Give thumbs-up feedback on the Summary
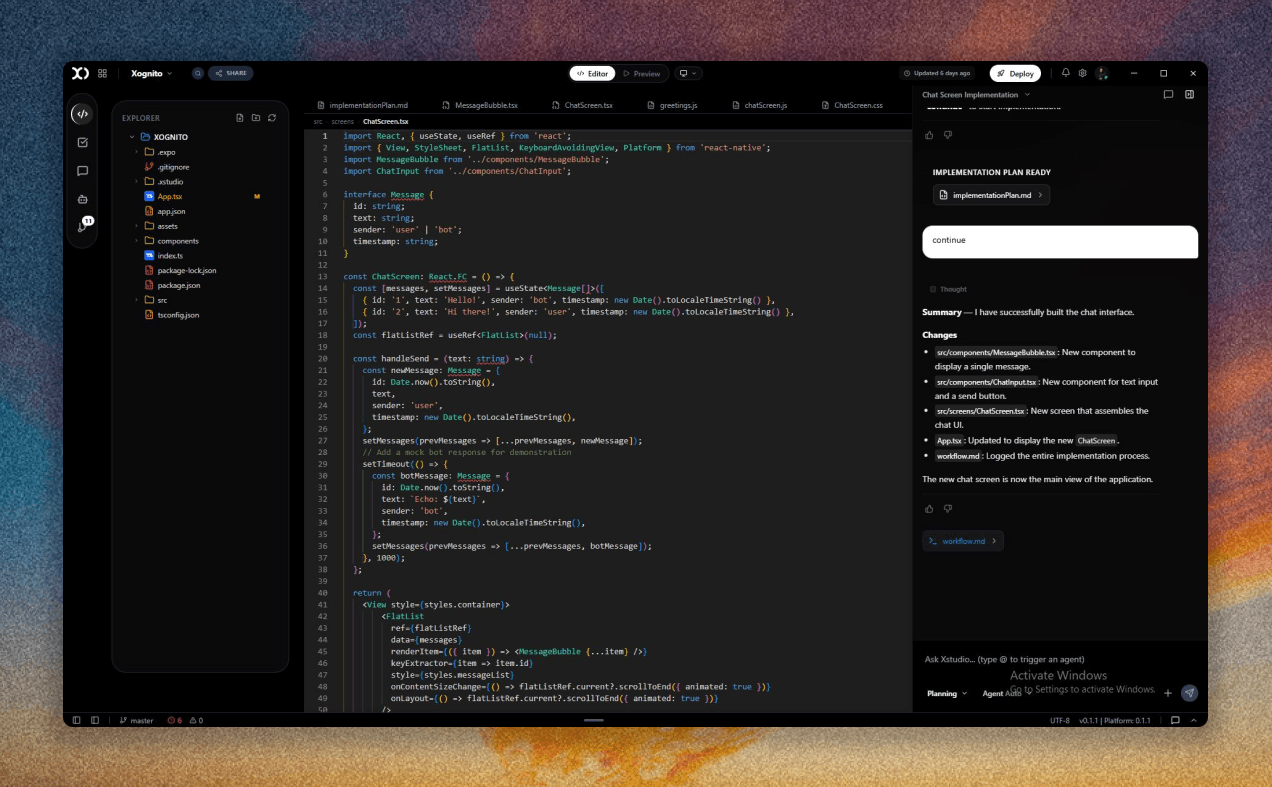Screen dimensions: 1272x787 pyautogui.click(x=928, y=508)
